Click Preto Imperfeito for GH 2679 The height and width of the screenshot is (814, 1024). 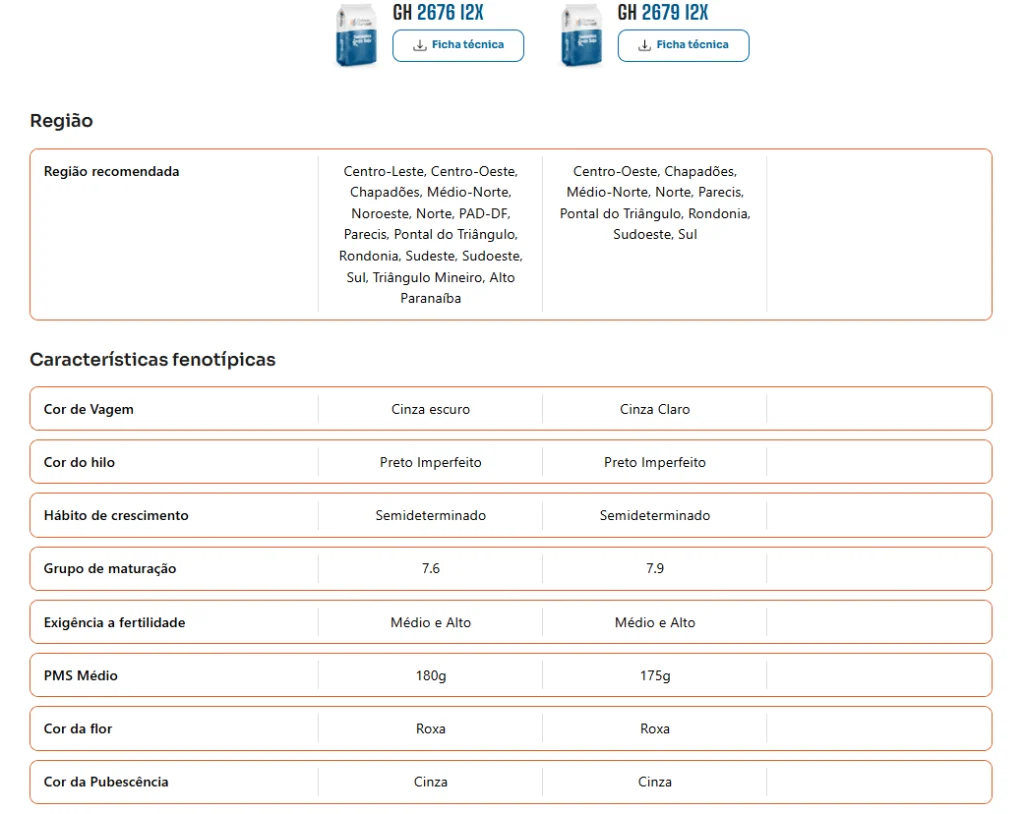tap(655, 462)
